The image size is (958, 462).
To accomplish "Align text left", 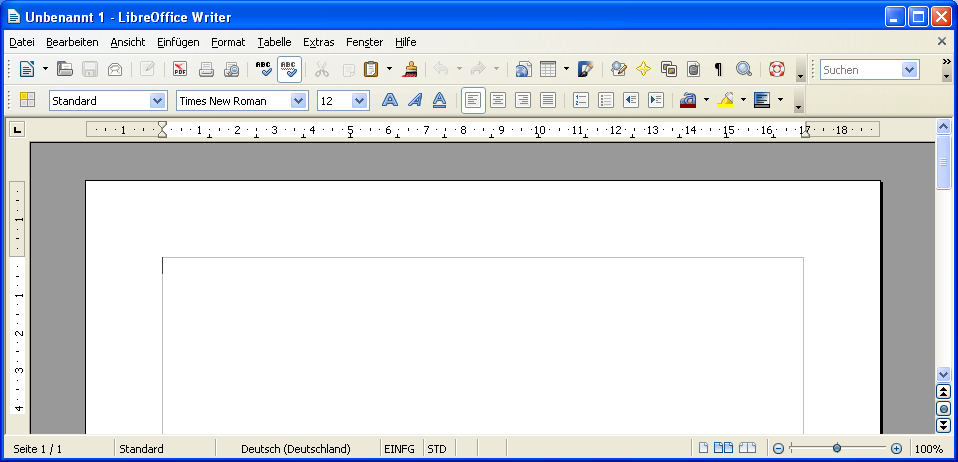I will [474, 100].
